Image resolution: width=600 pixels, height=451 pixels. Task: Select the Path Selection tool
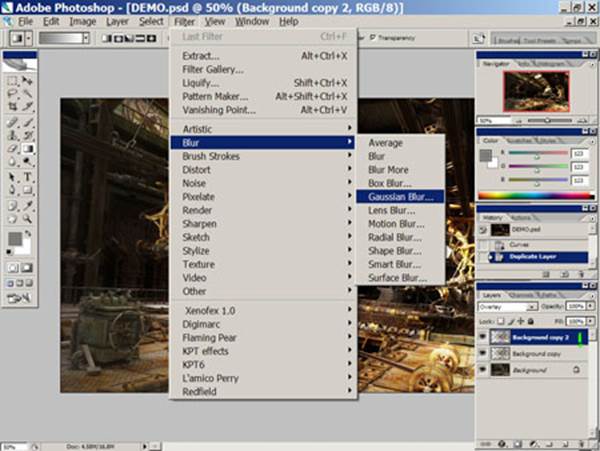[12, 177]
